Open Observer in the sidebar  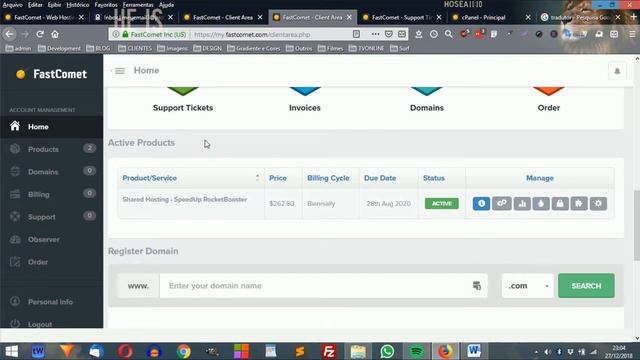51,239
